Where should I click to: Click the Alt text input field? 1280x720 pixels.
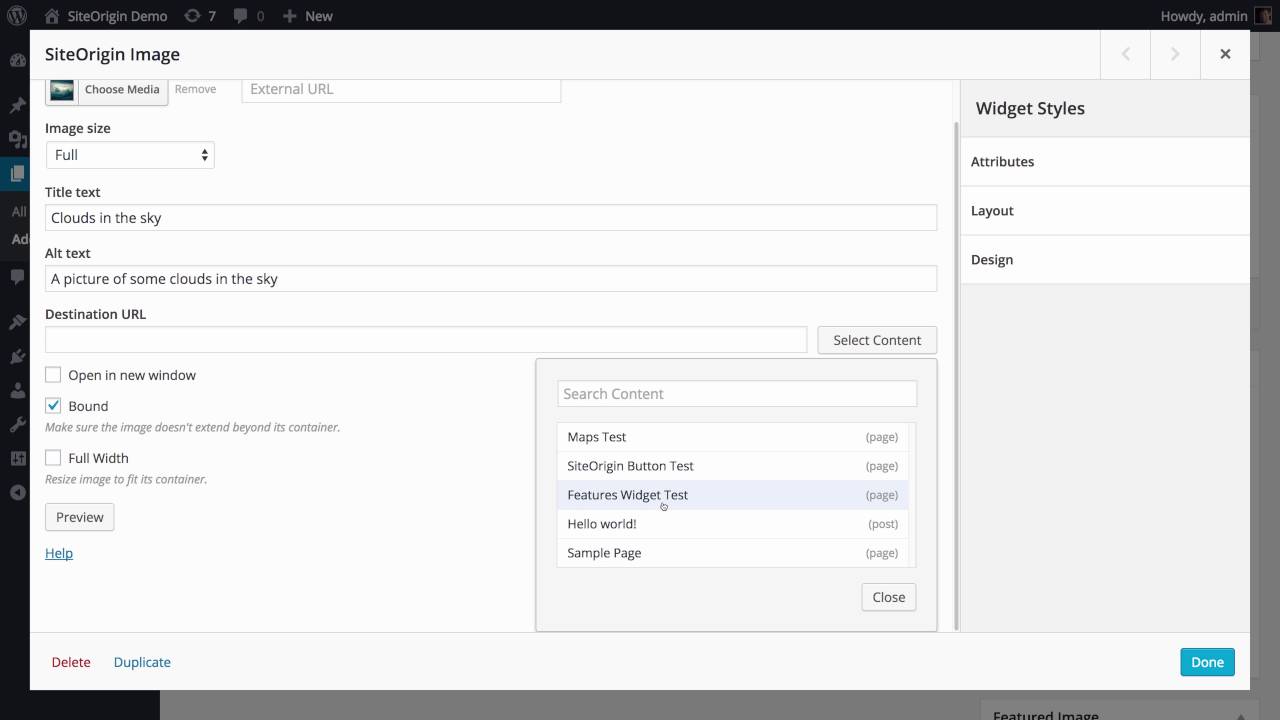tap(491, 279)
